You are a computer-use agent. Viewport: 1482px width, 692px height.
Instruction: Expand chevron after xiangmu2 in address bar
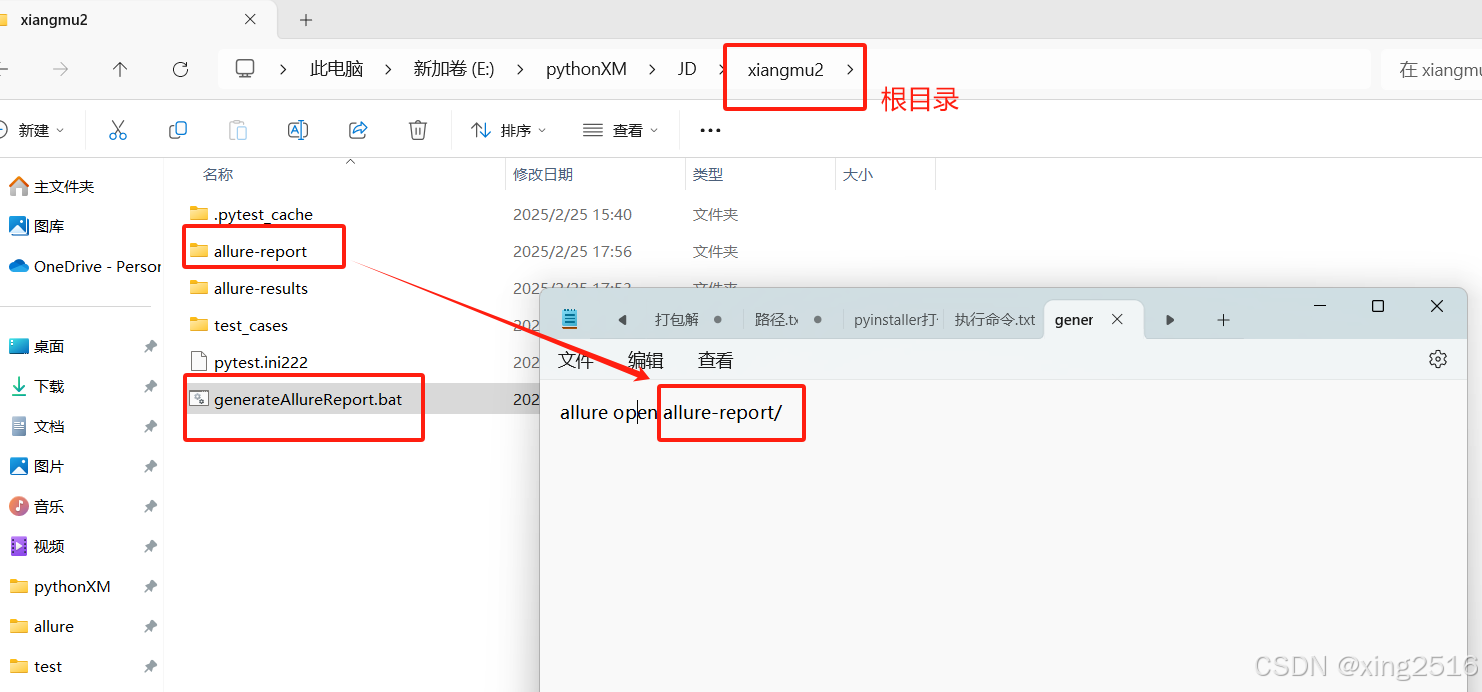tap(850, 69)
